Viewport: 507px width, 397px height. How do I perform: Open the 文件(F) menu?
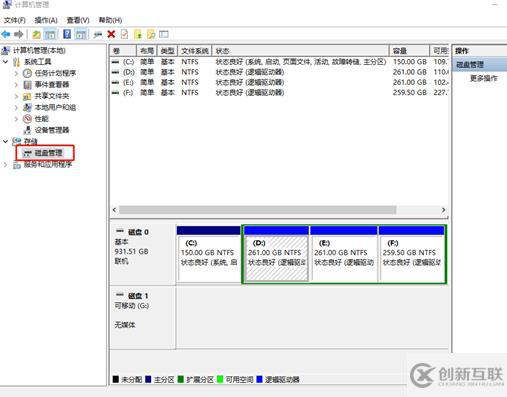pos(15,20)
